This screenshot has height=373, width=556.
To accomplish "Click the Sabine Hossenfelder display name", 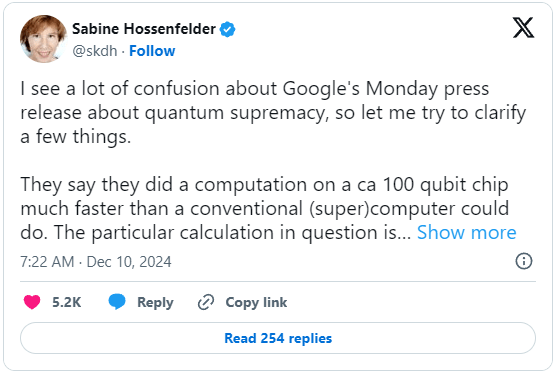I will tap(144, 29).
